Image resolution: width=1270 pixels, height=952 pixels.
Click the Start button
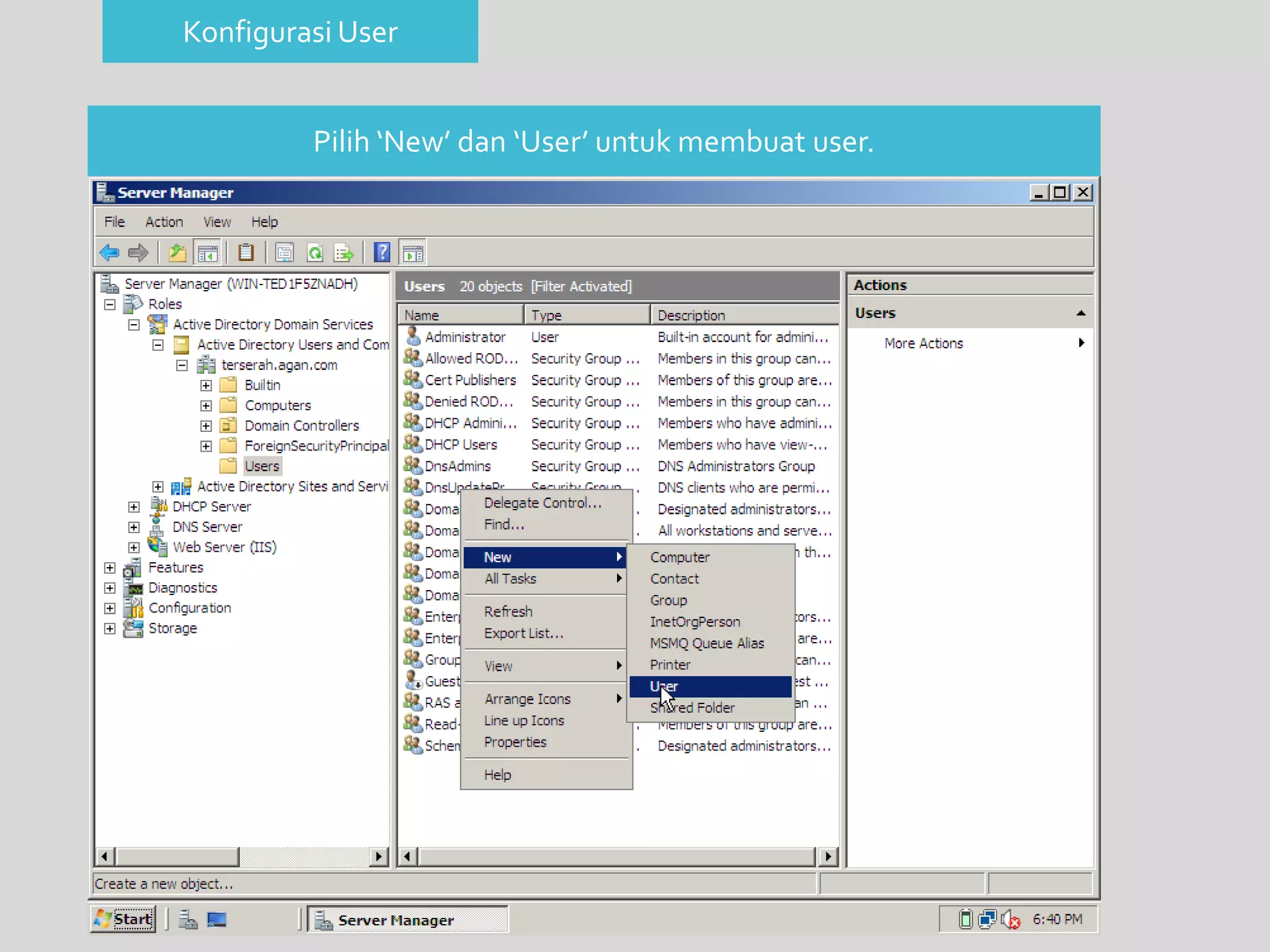pos(123,919)
